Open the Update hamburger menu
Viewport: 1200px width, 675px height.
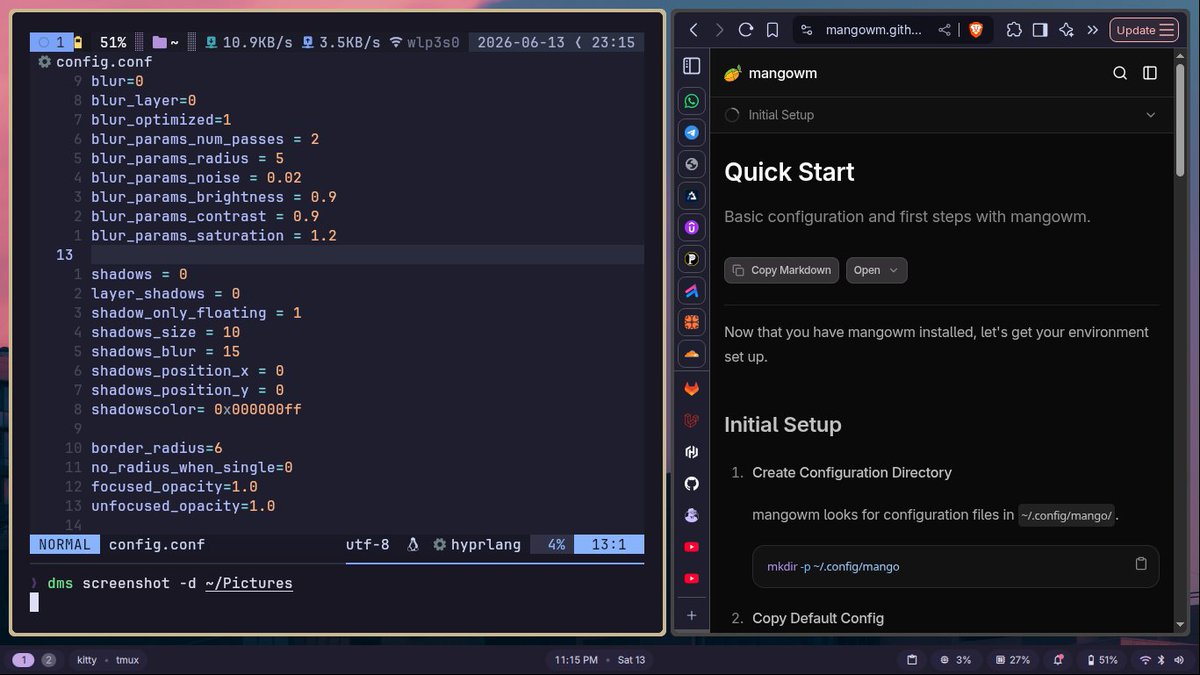coord(1144,30)
